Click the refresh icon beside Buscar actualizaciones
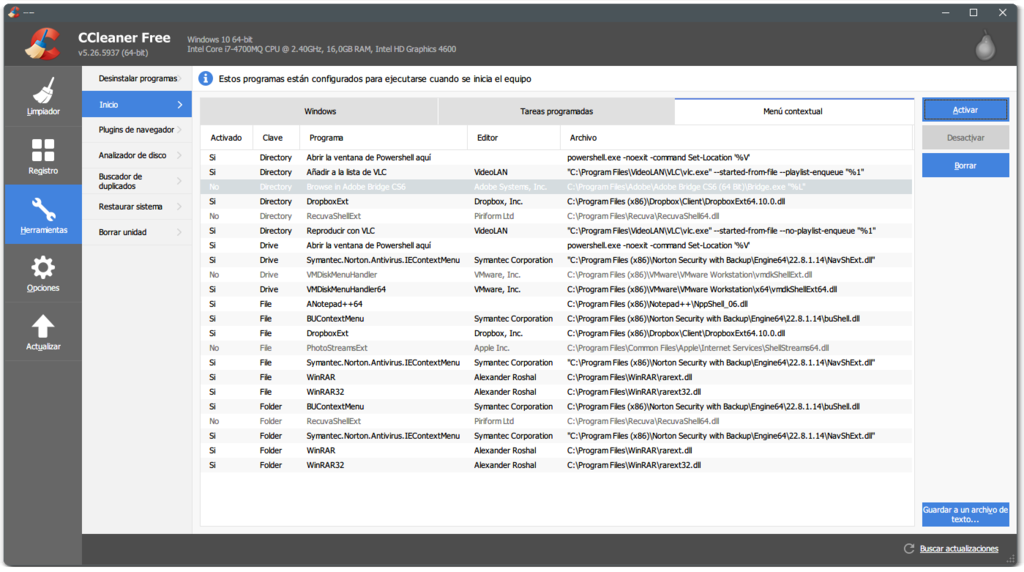 point(908,549)
